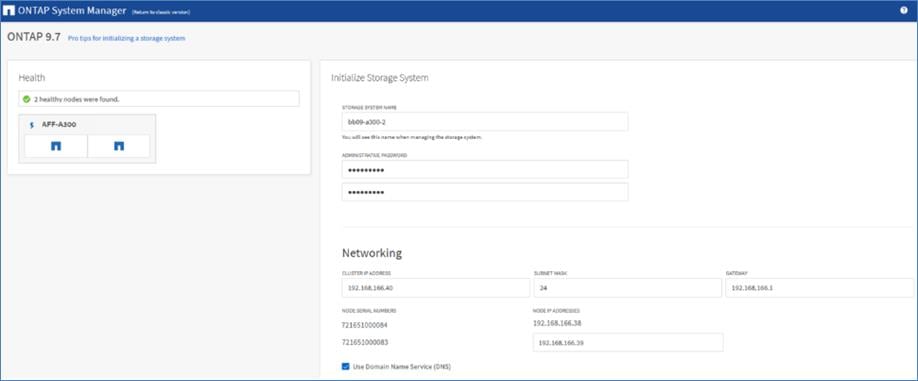Open Pro tips for initializing a storage system
The width and height of the screenshot is (918, 381).
tap(126, 38)
